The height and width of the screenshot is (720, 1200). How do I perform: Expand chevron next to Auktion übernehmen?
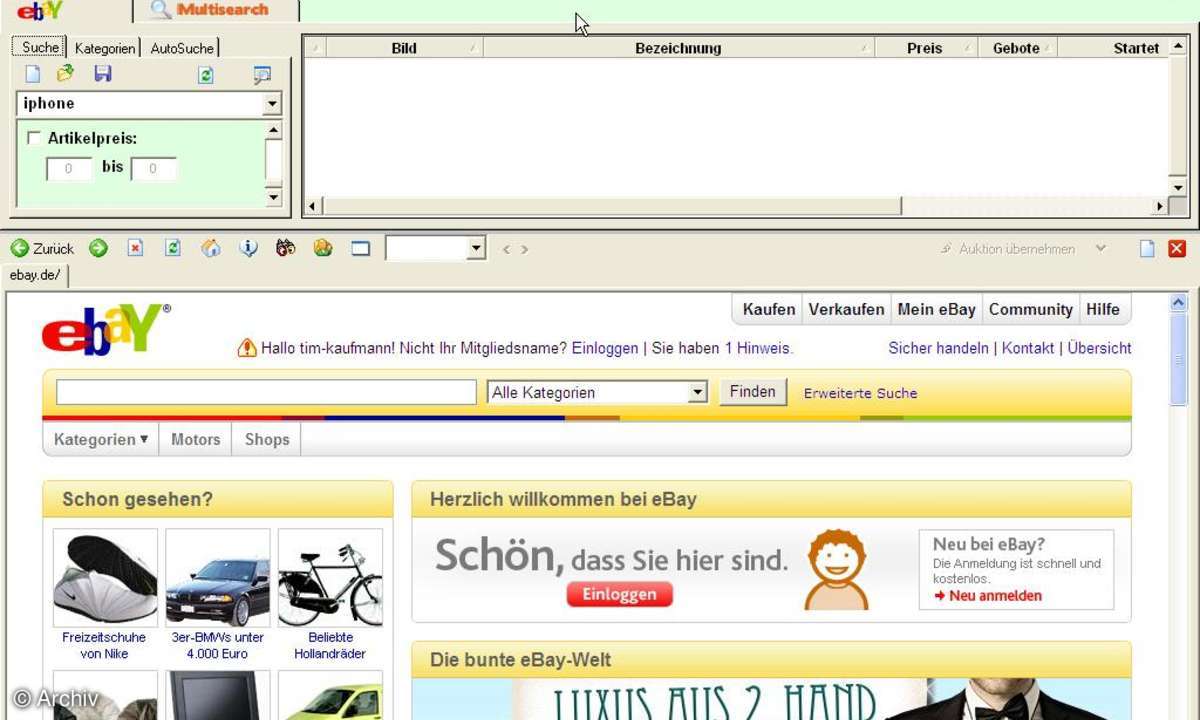pos(1101,248)
